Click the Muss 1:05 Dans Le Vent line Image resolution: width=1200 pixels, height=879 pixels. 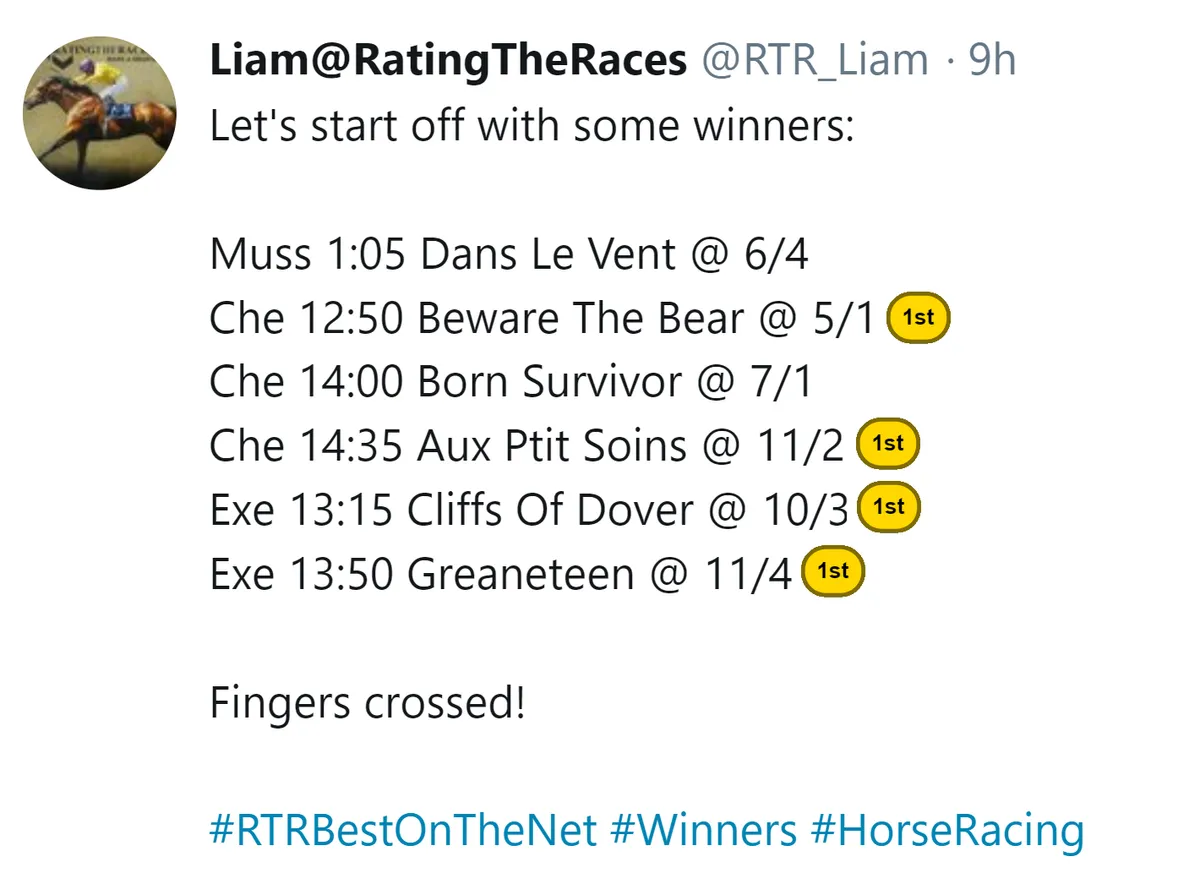coord(509,255)
